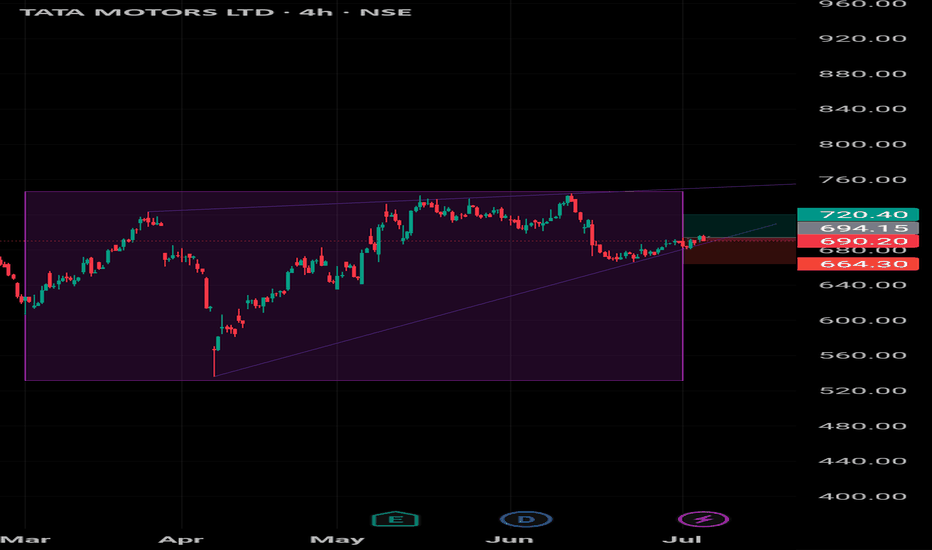Click the 800.00 price axis label
This screenshot has height=550, width=932.
coord(862,144)
